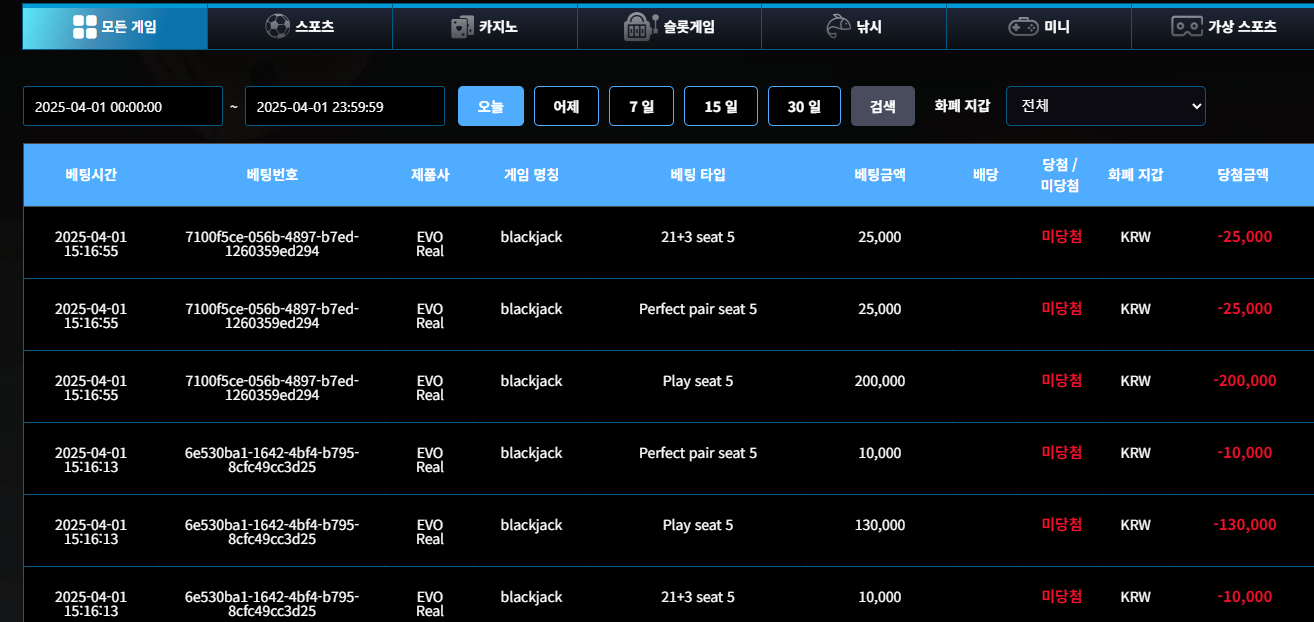Click the end date input field
1314x622 pixels.
pyautogui.click(x=344, y=106)
